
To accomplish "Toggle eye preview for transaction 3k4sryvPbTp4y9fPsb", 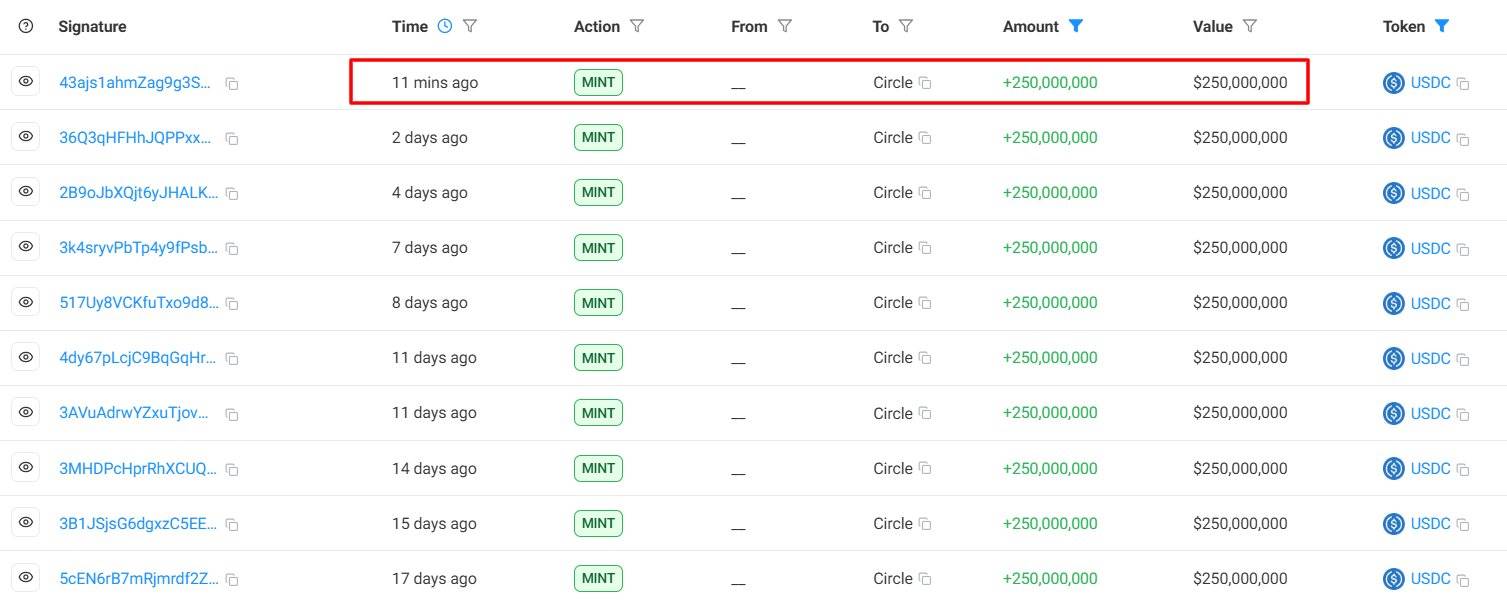I will pyautogui.click(x=26, y=248).
